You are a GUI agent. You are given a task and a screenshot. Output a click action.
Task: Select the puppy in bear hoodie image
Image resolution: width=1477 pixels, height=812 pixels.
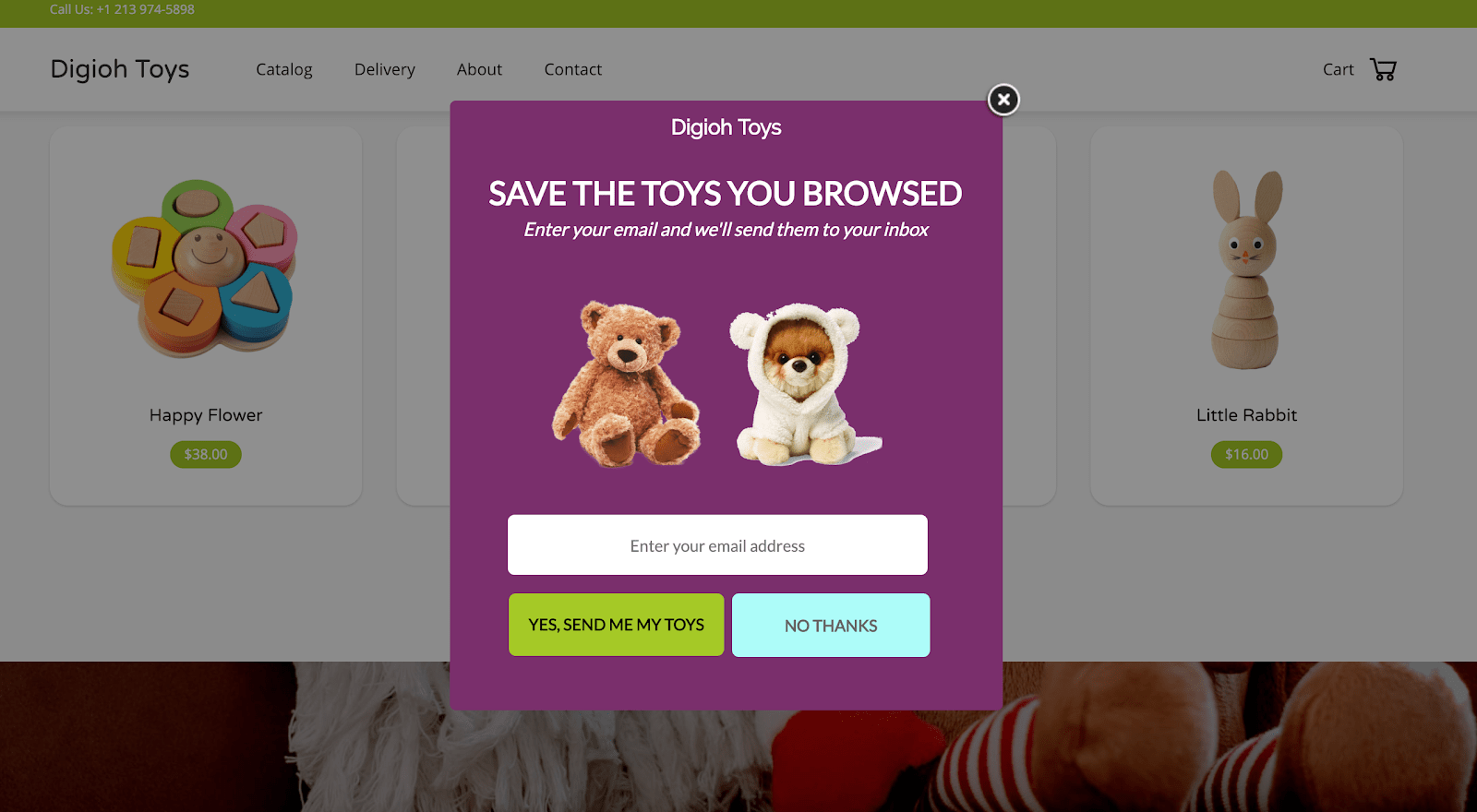803,384
